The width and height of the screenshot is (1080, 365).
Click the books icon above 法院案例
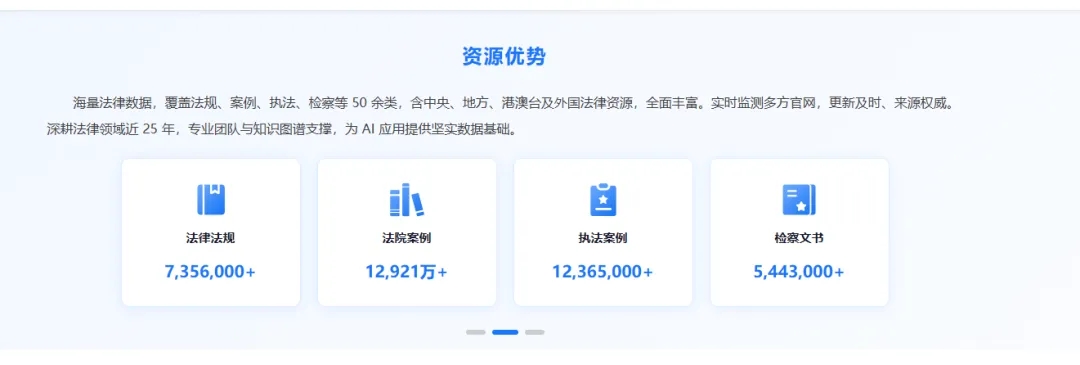[x=406, y=200]
